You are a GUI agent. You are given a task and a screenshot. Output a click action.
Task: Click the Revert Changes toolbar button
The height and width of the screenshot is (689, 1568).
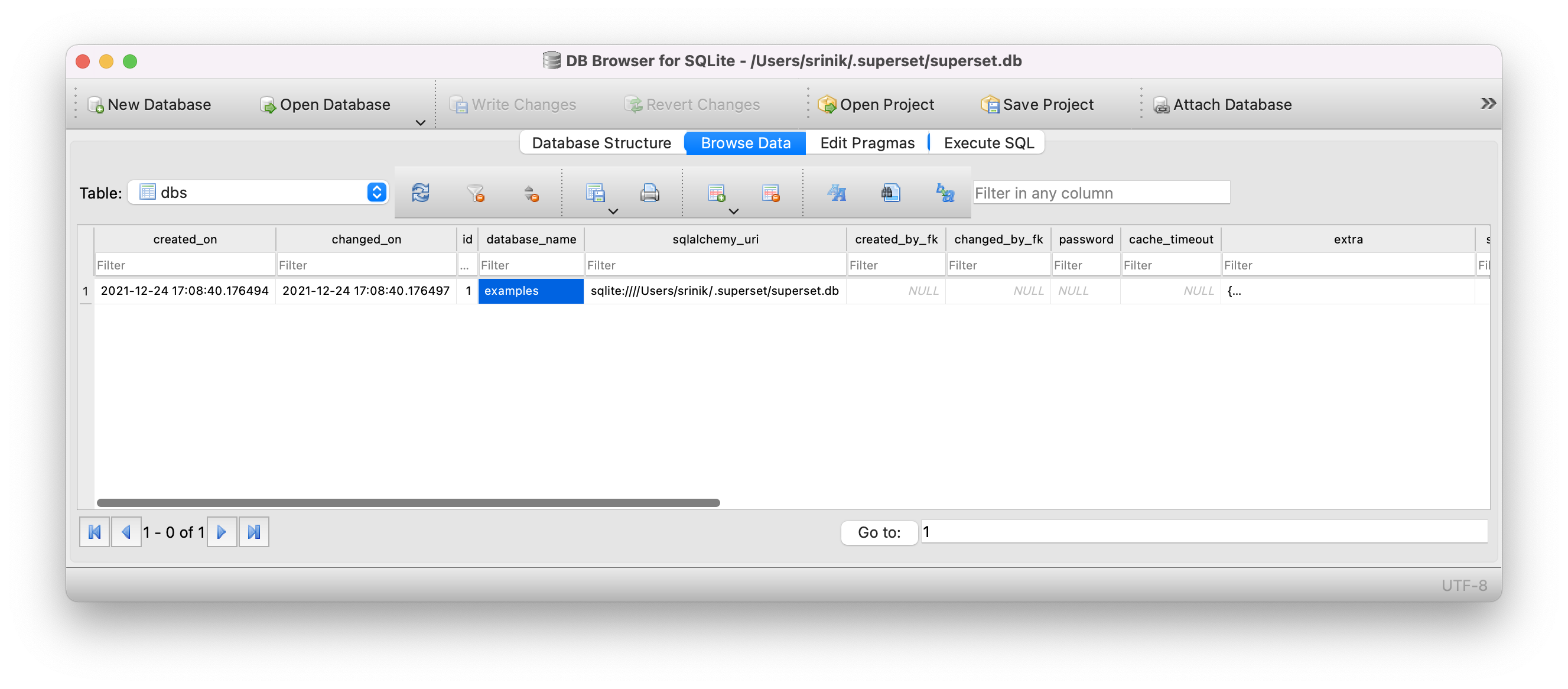tap(692, 105)
